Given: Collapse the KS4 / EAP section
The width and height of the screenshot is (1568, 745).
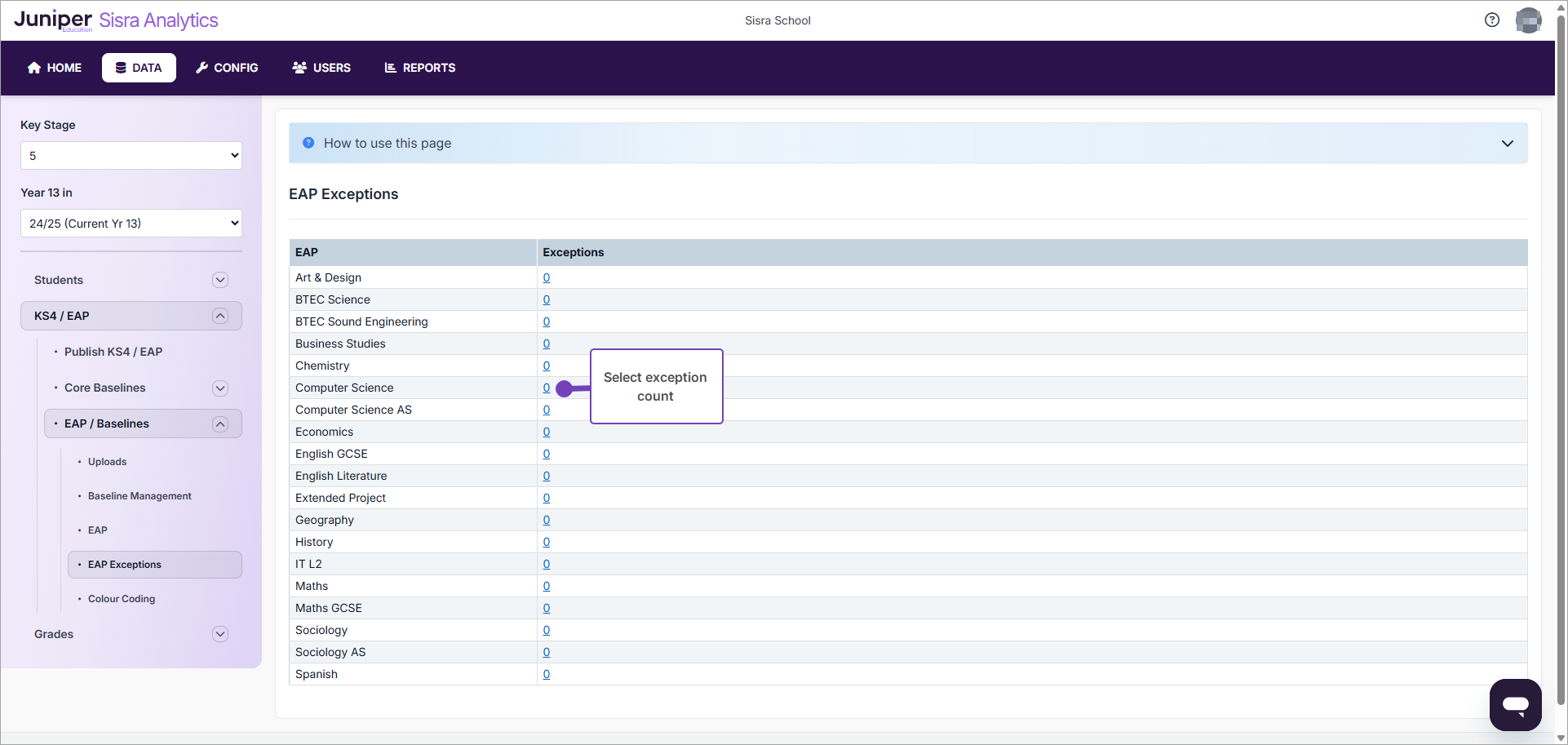Looking at the screenshot, I should (219, 316).
